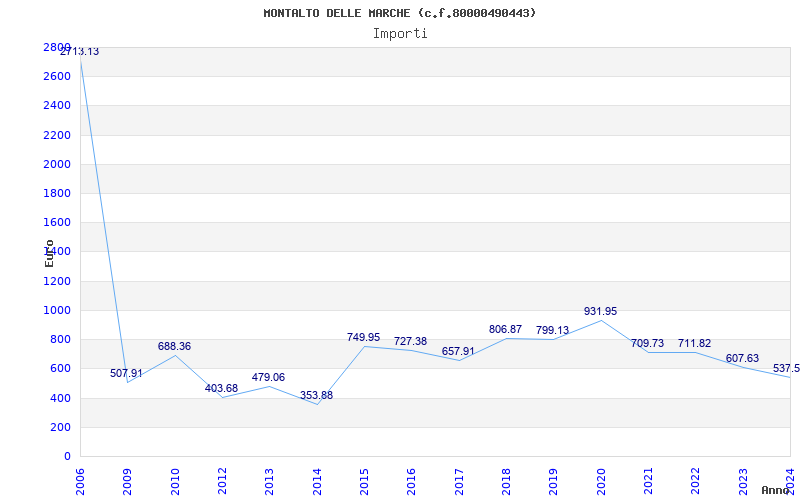
Task: Click the Importi chart subtitle
Action: (400, 34)
